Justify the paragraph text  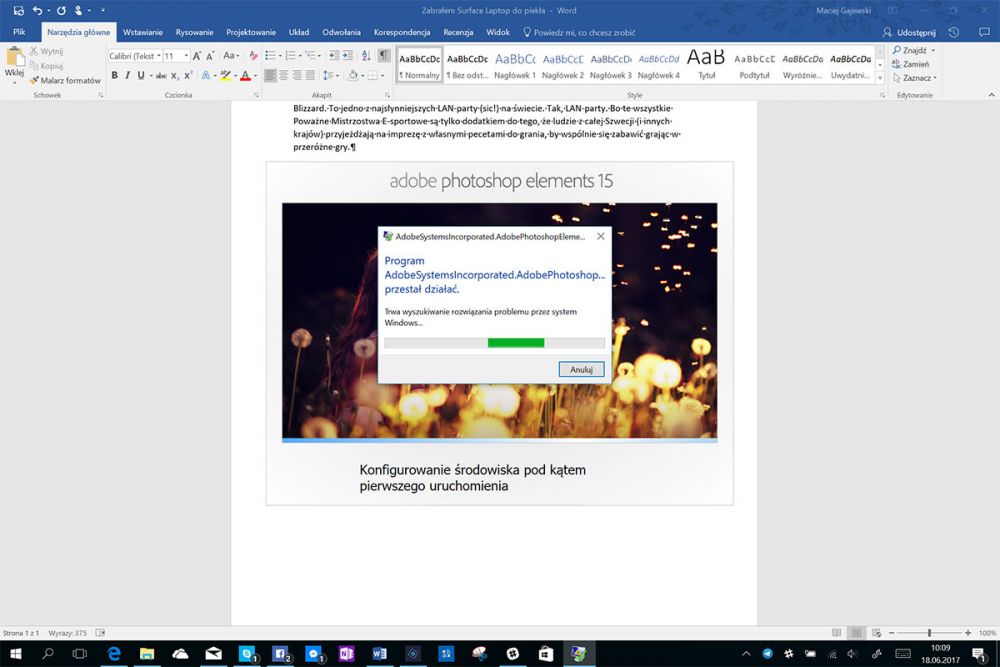pos(311,75)
